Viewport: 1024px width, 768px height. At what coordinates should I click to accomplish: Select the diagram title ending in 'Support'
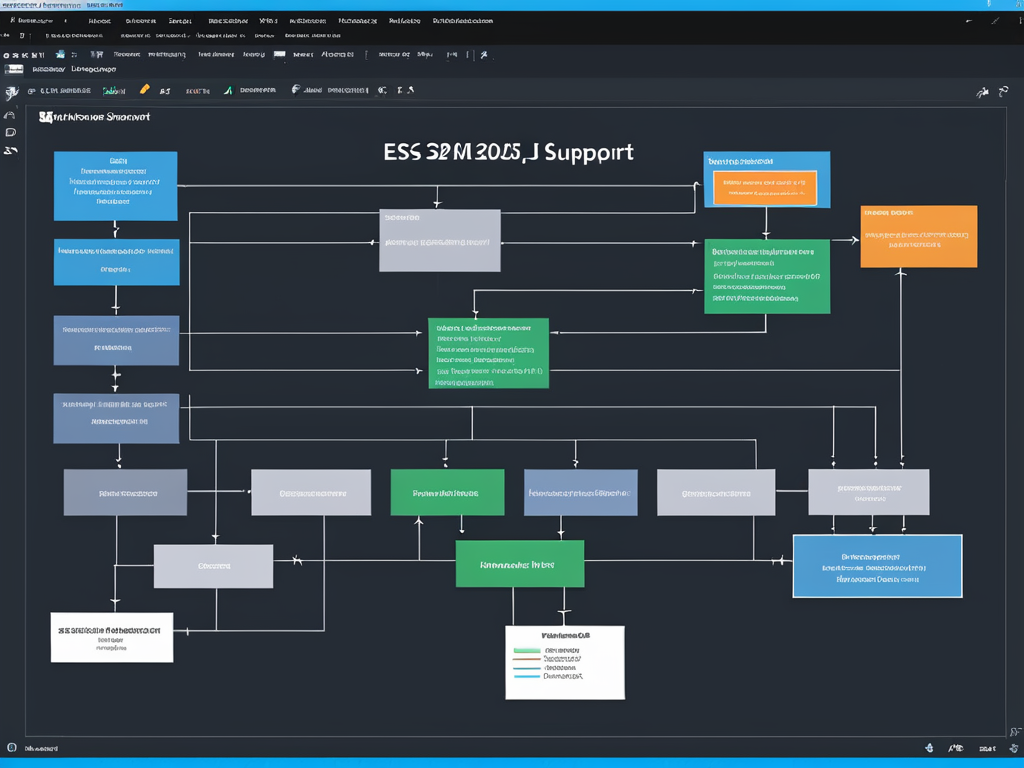click(x=508, y=152)
